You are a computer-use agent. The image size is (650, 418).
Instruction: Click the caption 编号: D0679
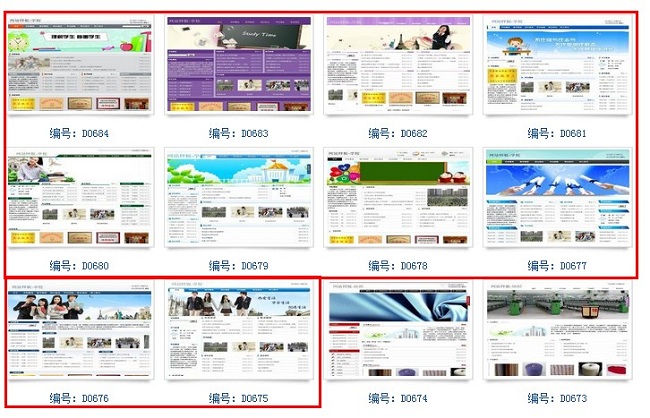239,266
